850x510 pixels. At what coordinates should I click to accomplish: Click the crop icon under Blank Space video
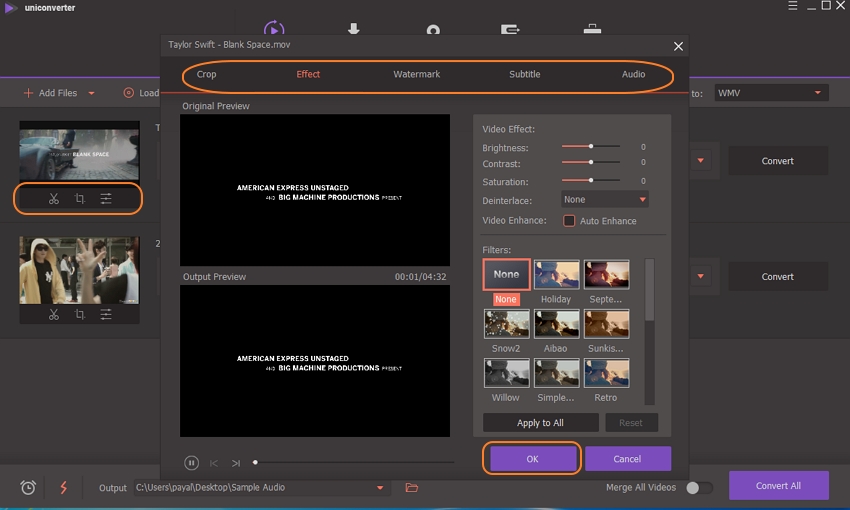pos(80,199)
